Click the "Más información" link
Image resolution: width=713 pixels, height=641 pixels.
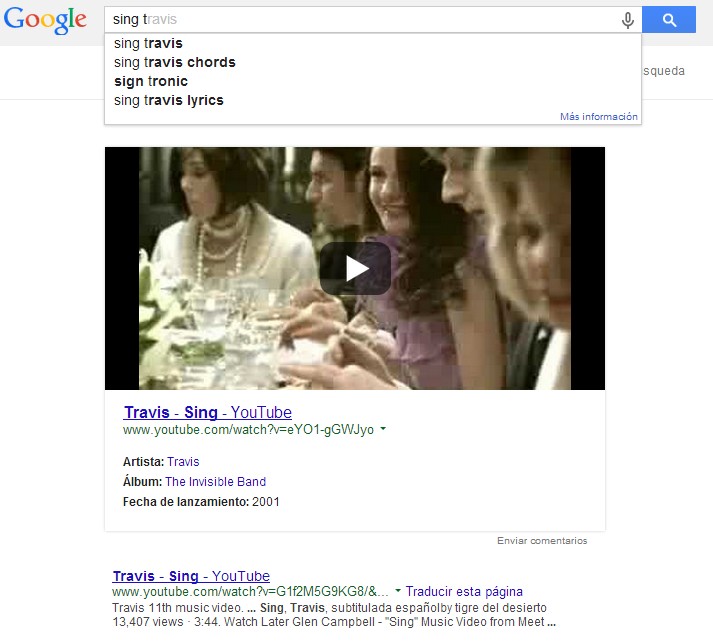click(x=598, y=116)
